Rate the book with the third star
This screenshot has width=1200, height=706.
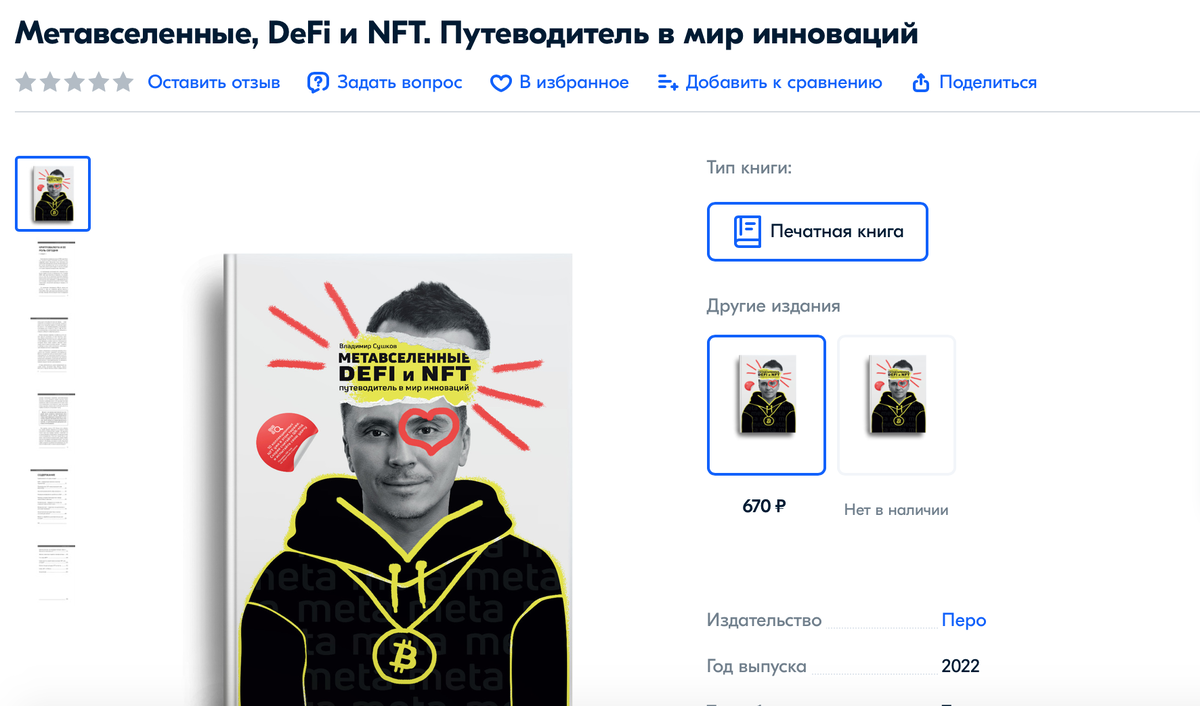(74, 82)
